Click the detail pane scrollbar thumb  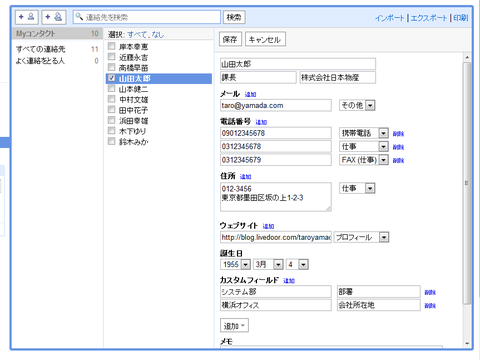(467, 183)
